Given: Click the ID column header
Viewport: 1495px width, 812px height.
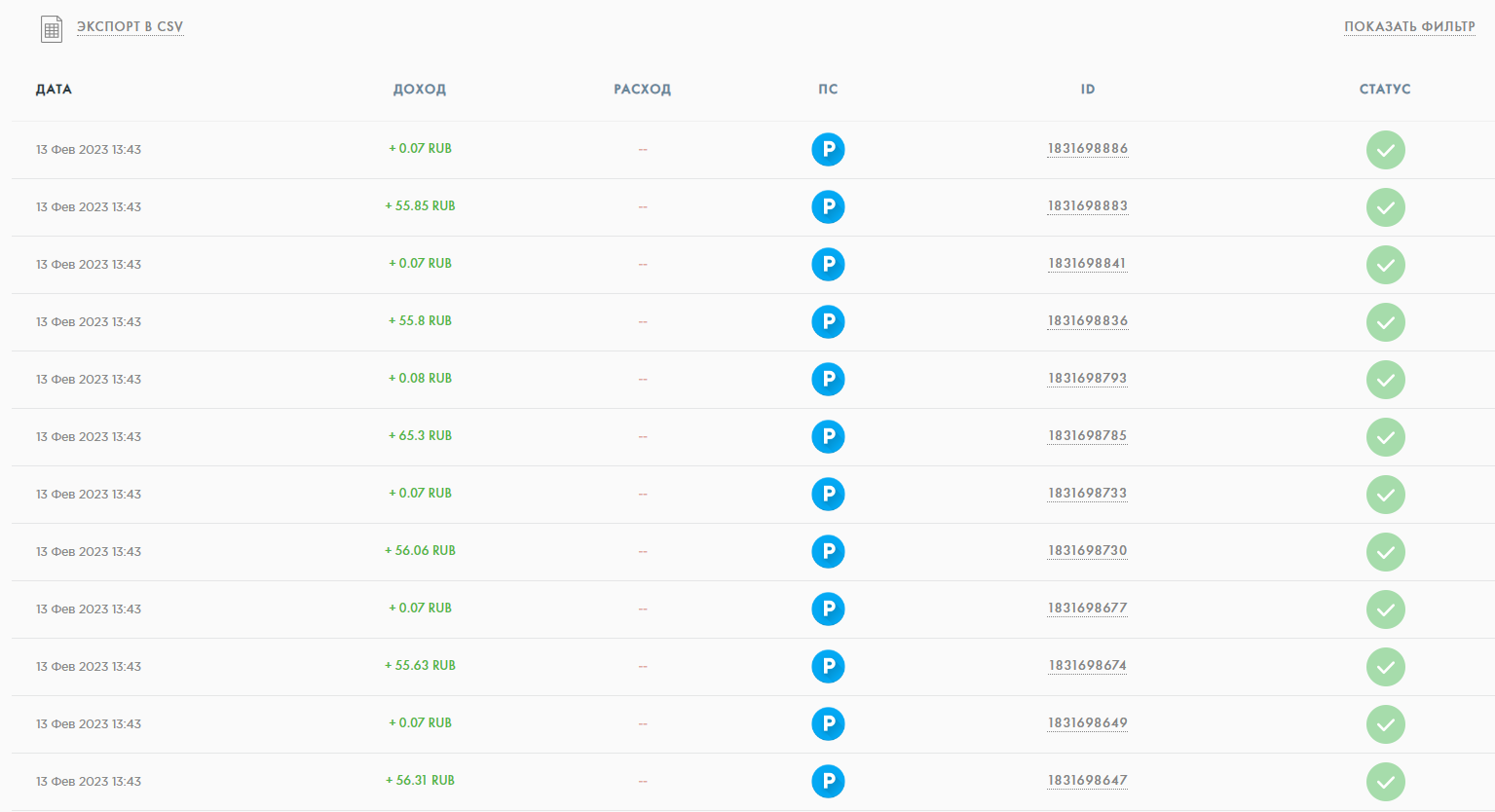Looking at the screenshot, I should (1088, 90).
